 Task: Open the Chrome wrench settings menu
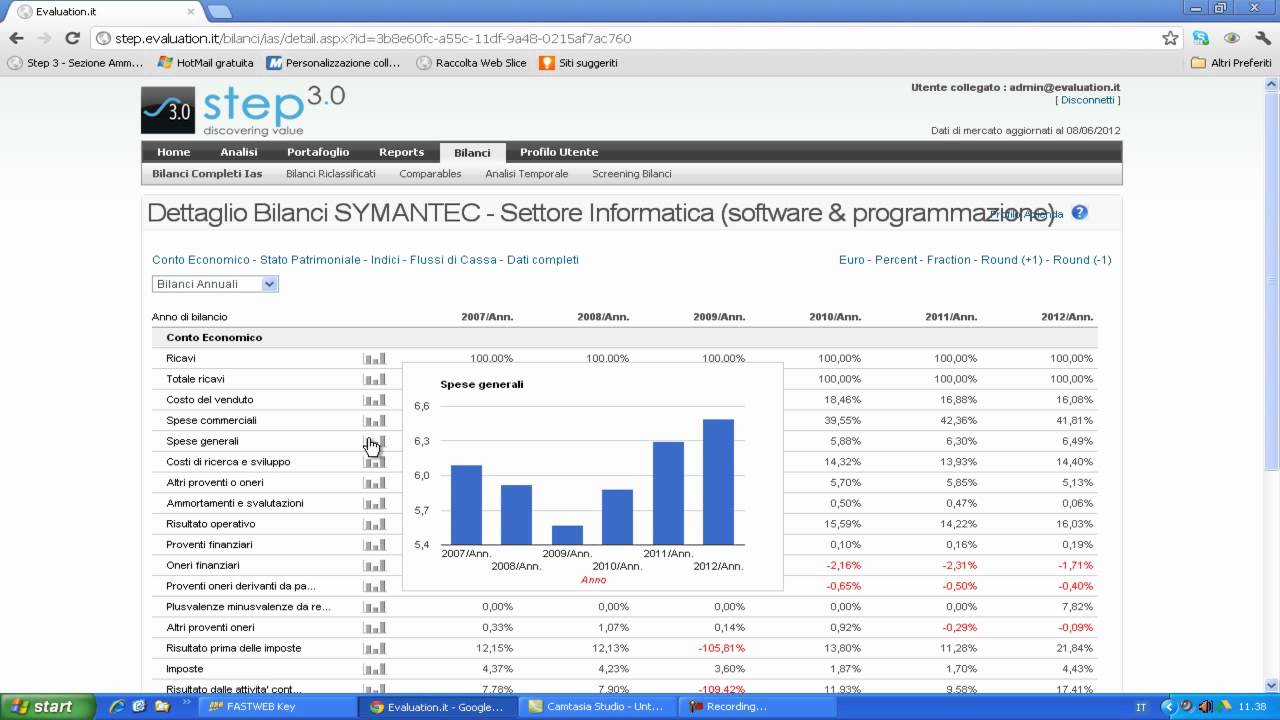[1262, 38]
